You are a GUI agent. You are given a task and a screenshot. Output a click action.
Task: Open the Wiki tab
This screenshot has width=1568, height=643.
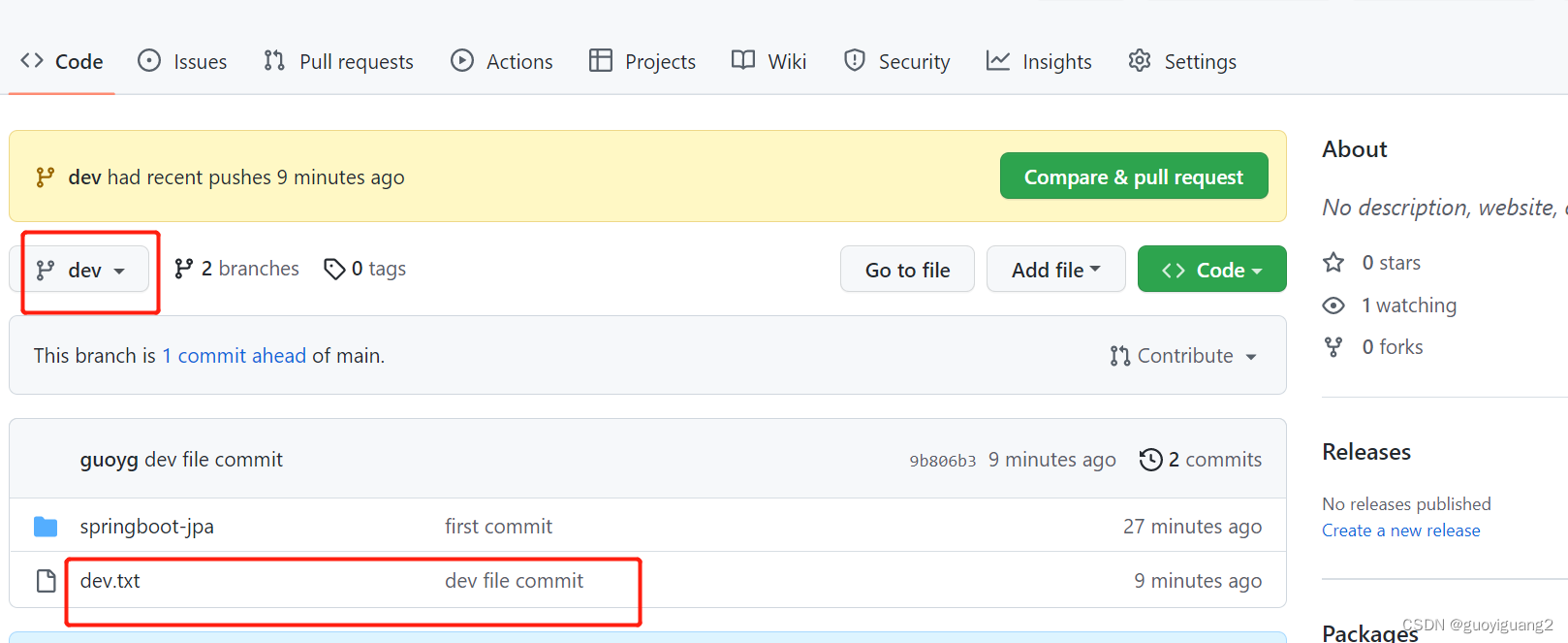click(x=768, y=61)
